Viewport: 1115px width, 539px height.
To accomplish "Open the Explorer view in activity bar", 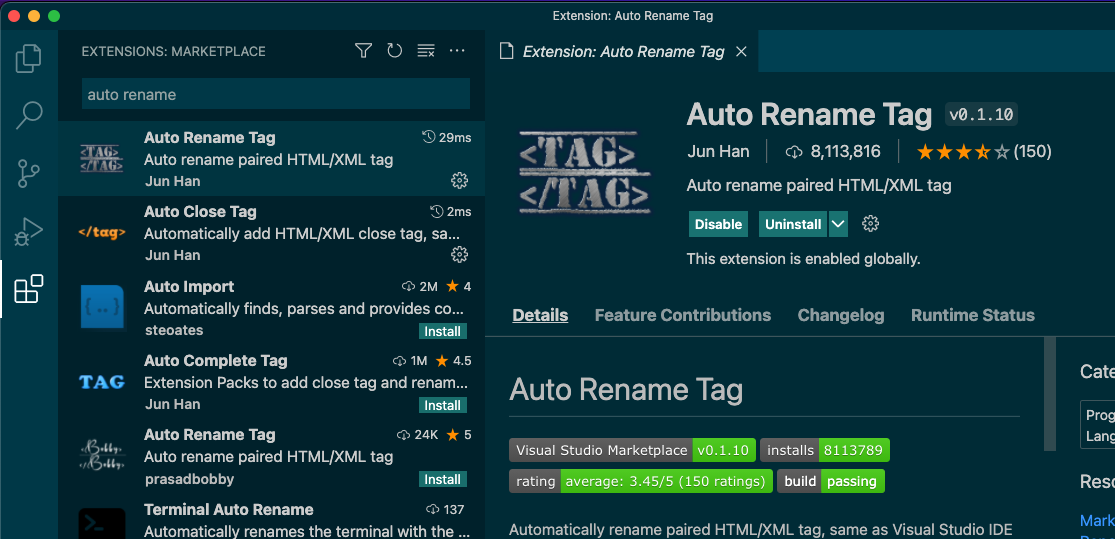I will coord(28,58).
